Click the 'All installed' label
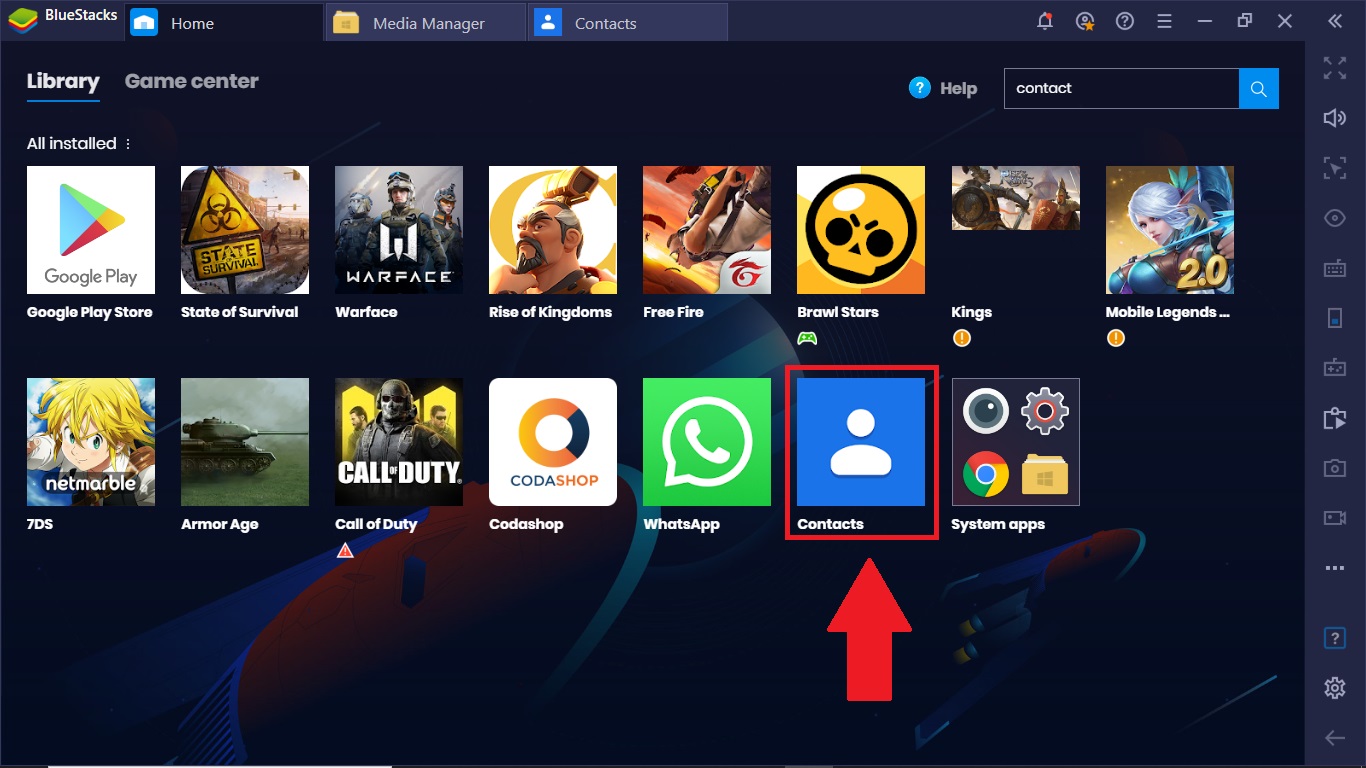The height and width of the screenshot is (768, 1366). pos(72,144)
